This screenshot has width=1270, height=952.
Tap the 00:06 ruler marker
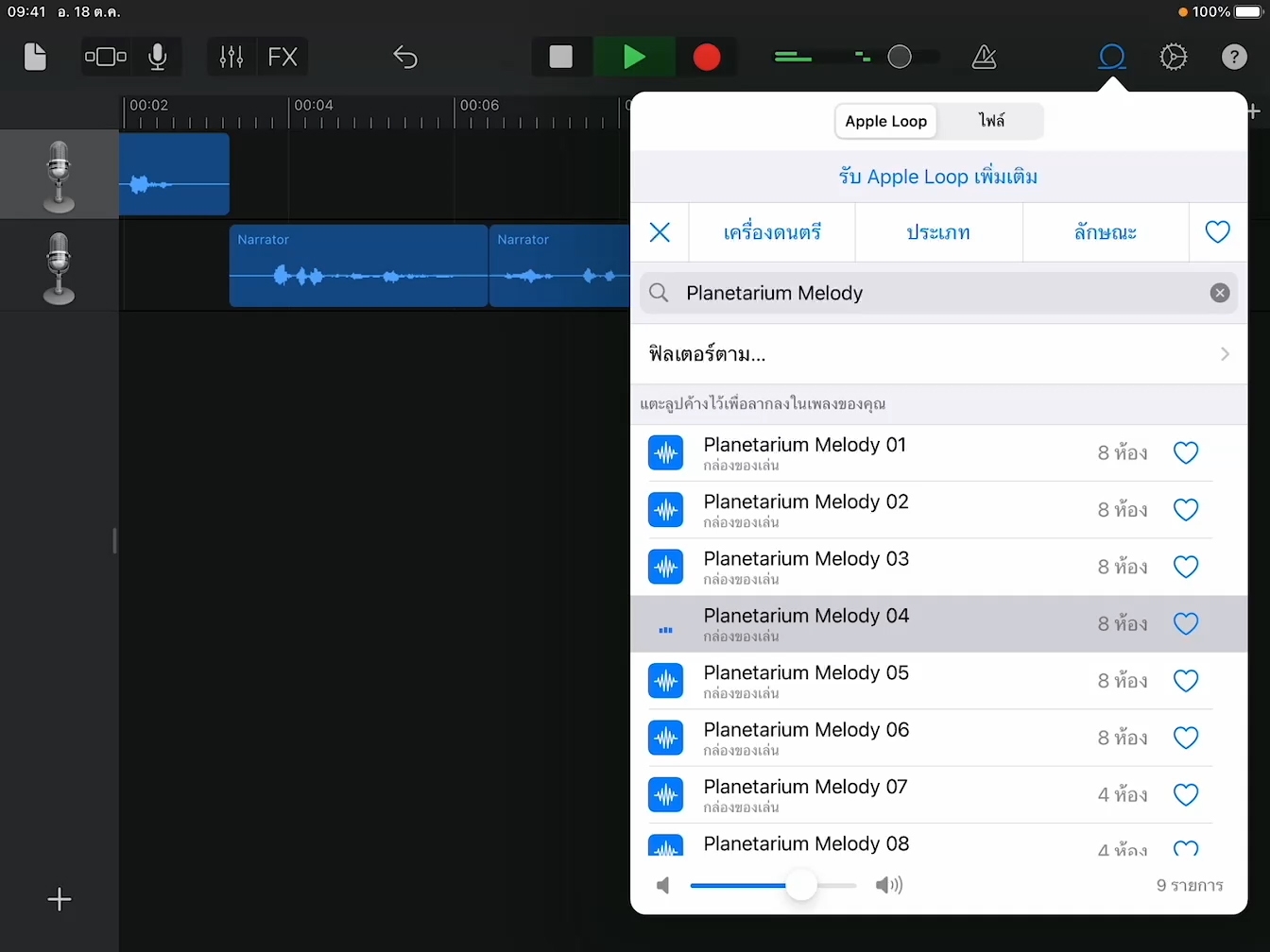(x=479, y=105)
